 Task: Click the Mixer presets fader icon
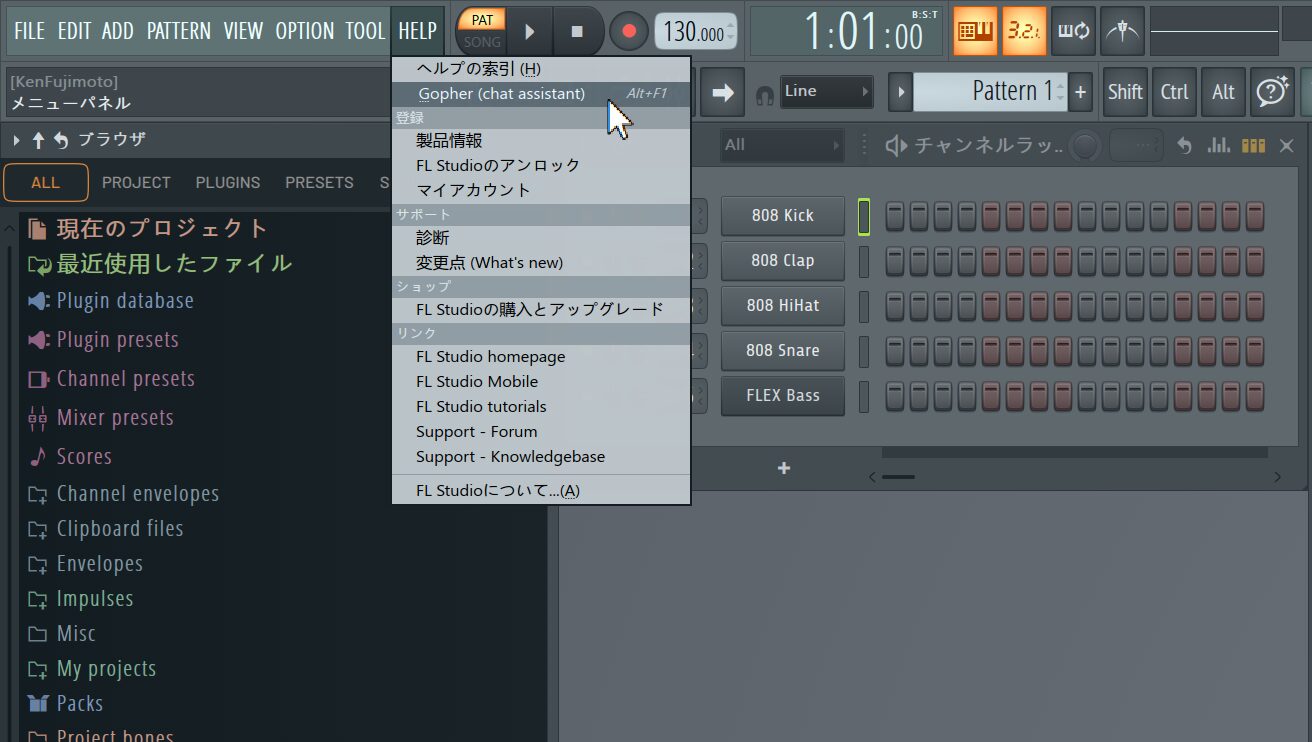pos(38,418)
